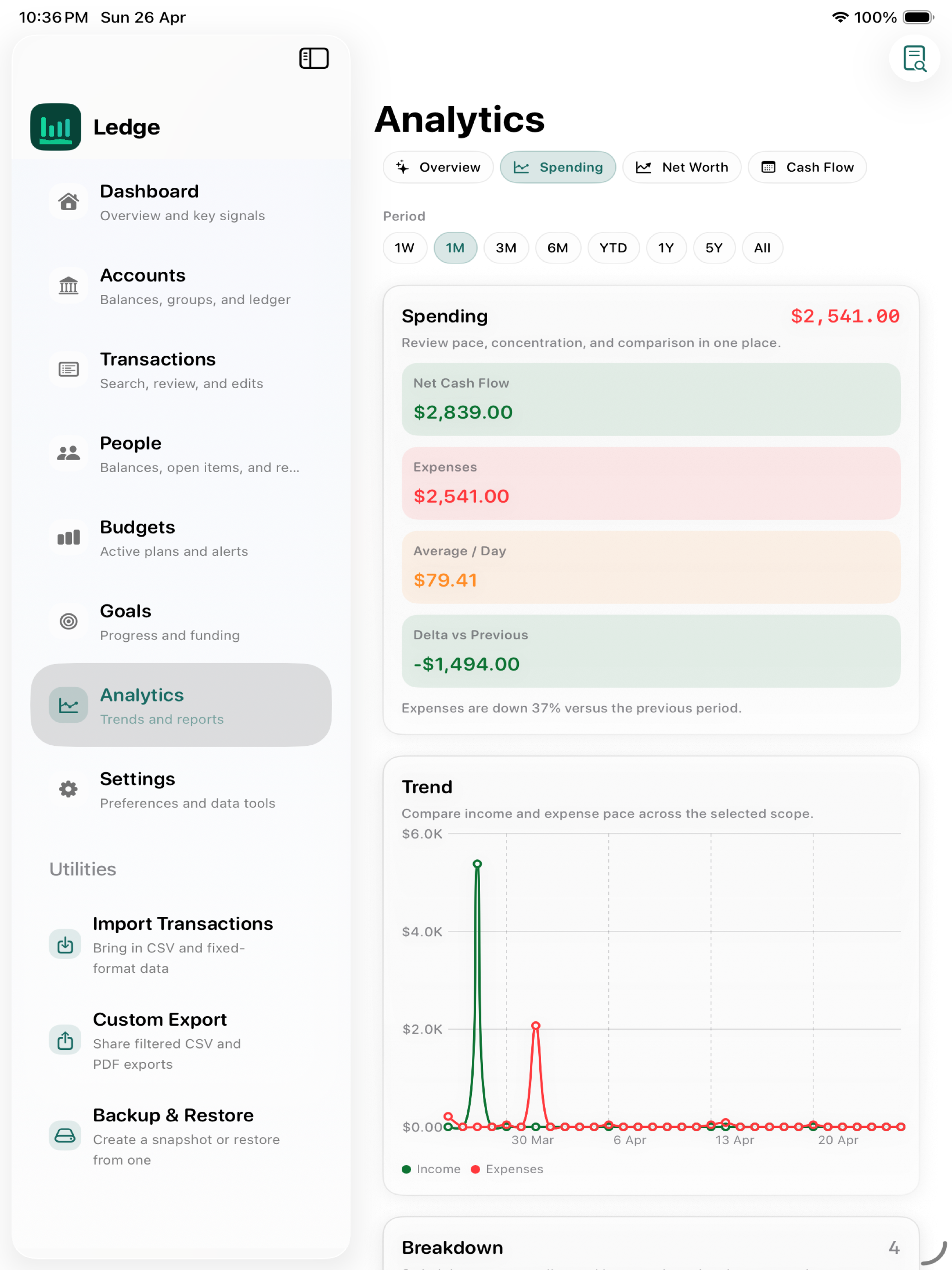Click the Budgets bar icon
Viewport: 952px width, 1270px height.
68,537
